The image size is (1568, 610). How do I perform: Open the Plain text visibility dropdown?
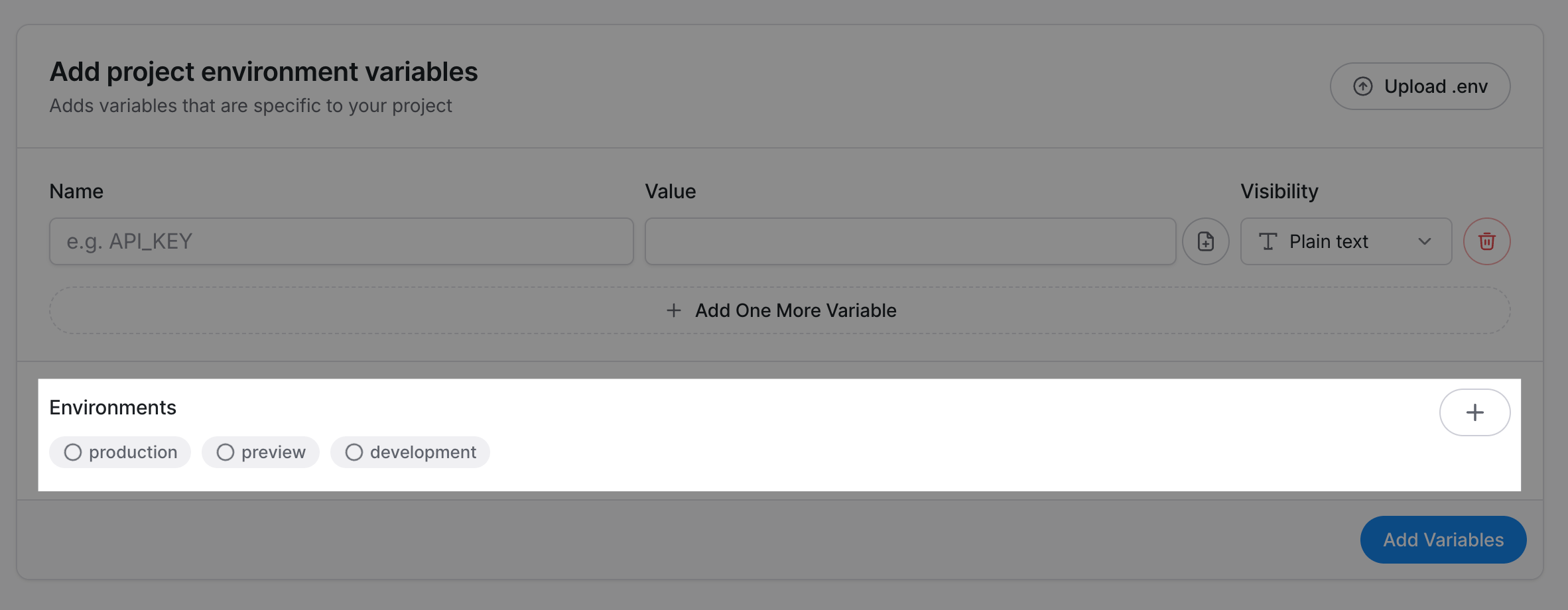coord(1345,241)
